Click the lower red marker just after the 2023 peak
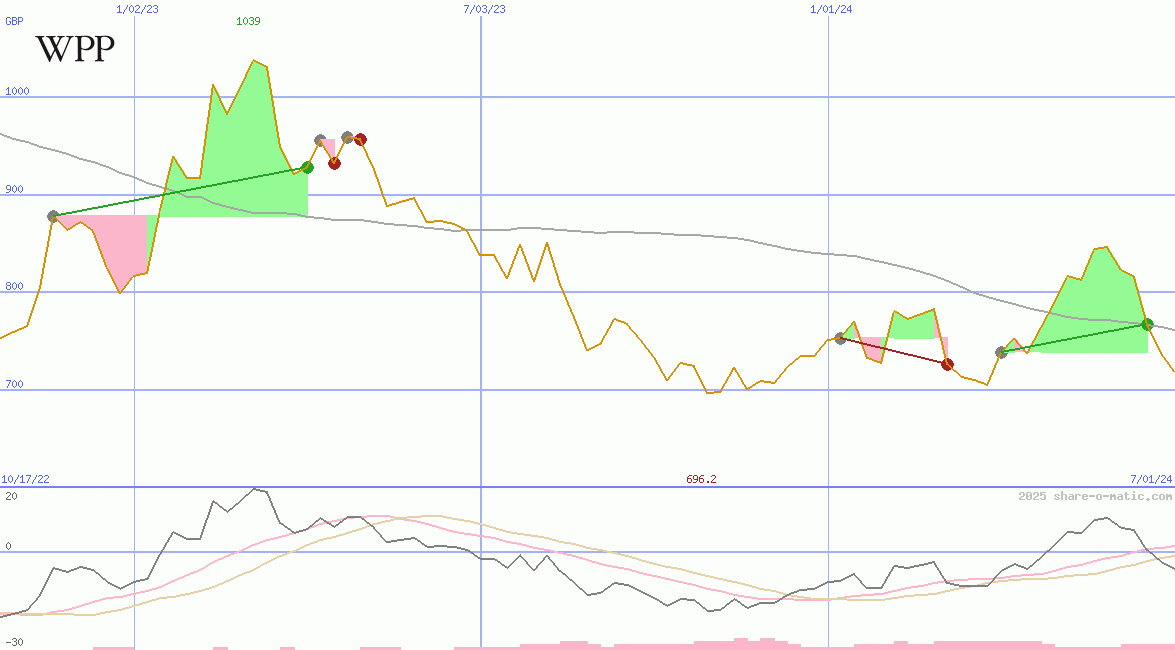1175x650 pixels. pos(334,163)
